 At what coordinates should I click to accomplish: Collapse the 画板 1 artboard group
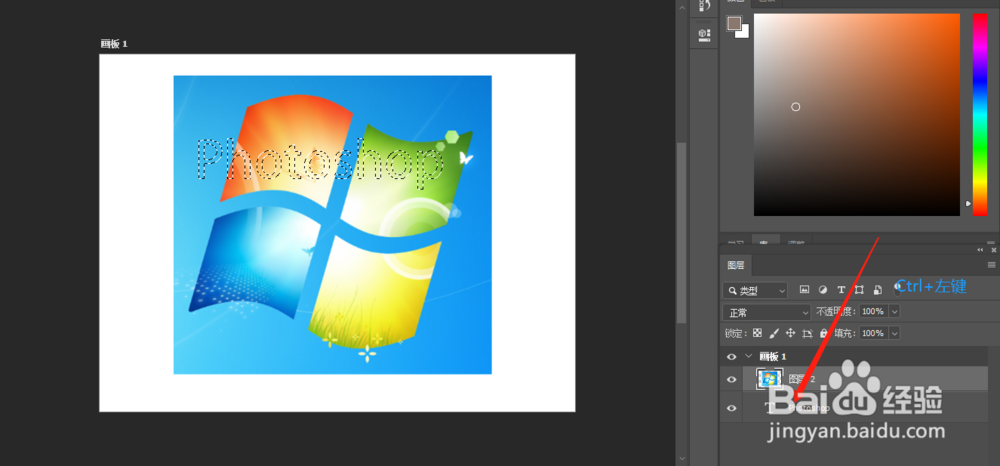pos(749,357)
